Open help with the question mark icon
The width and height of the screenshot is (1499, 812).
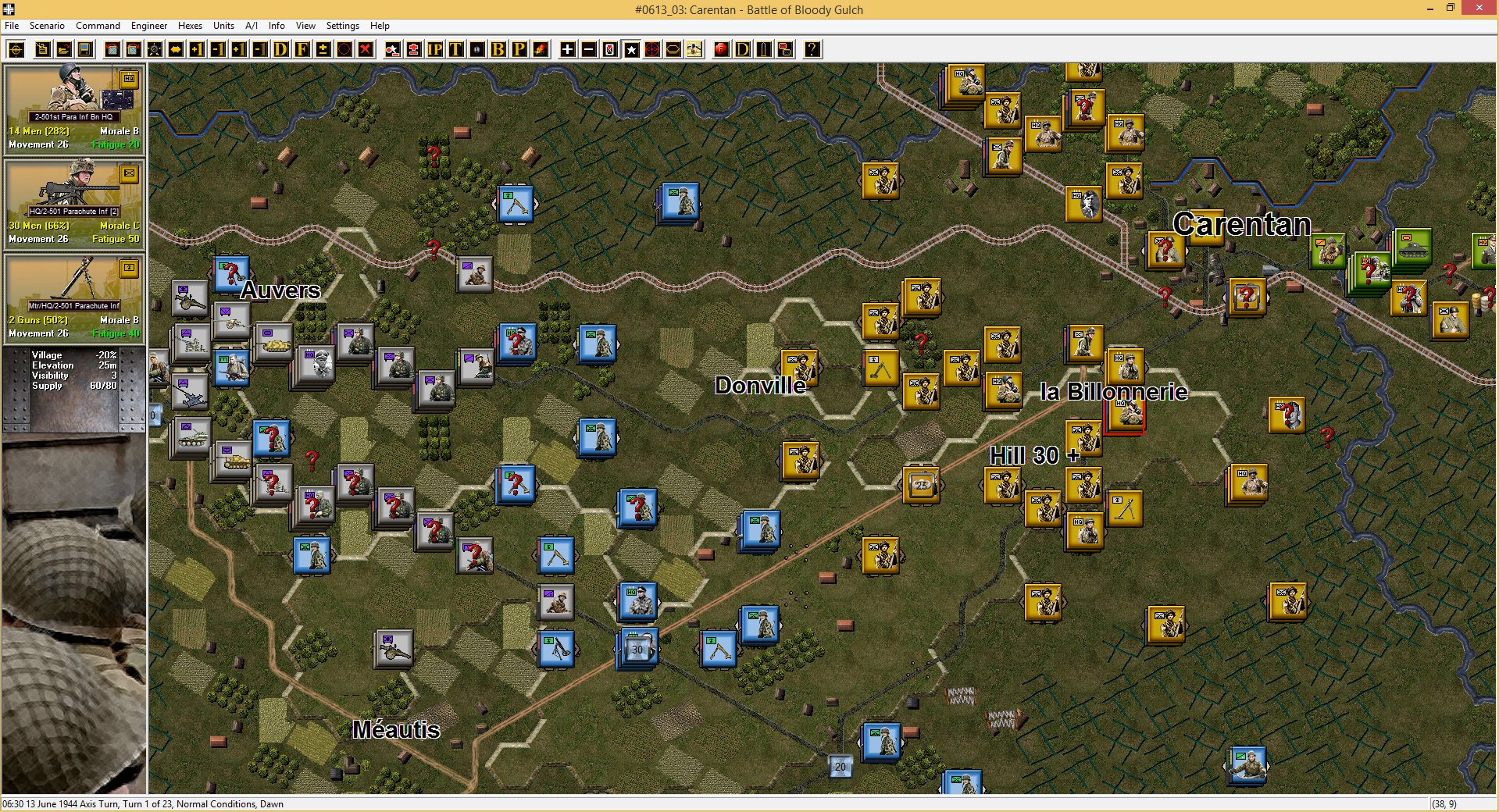pyautogui.click(x=812, y=50)
